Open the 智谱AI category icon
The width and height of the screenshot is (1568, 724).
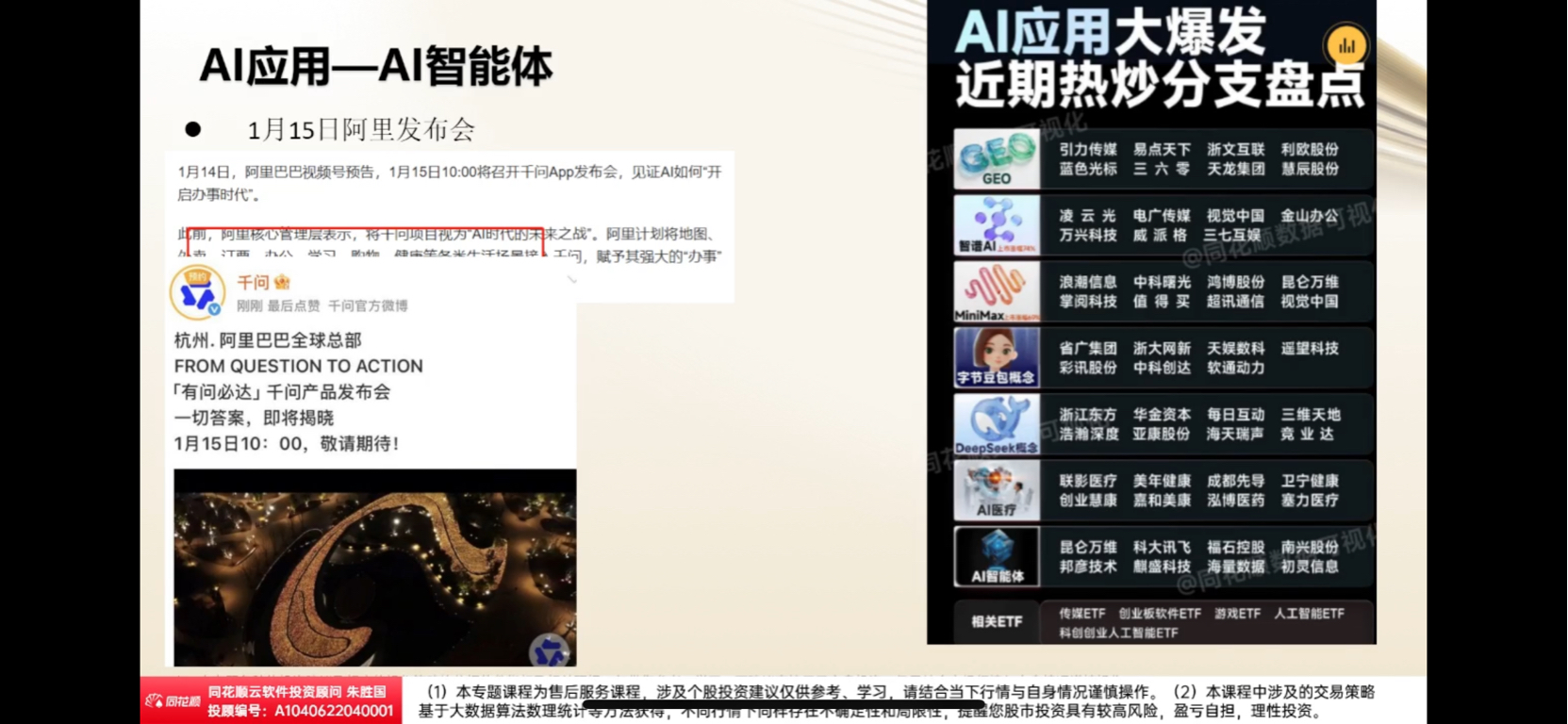[997, 225]
